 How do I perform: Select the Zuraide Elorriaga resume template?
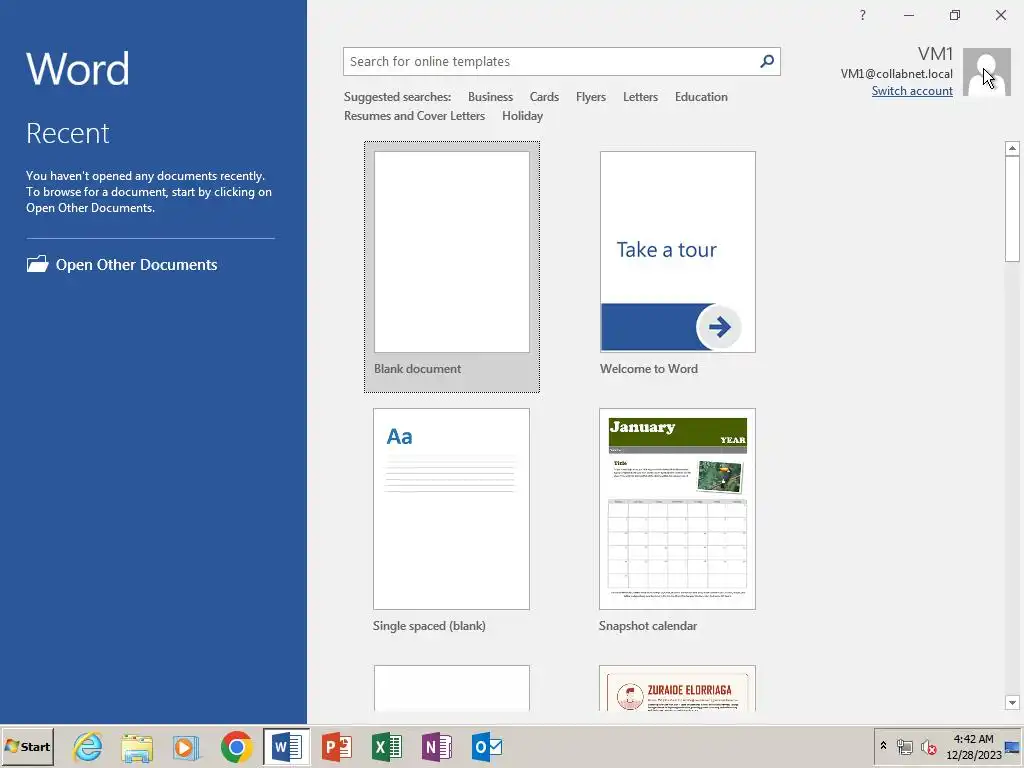[x=677, y=688]
